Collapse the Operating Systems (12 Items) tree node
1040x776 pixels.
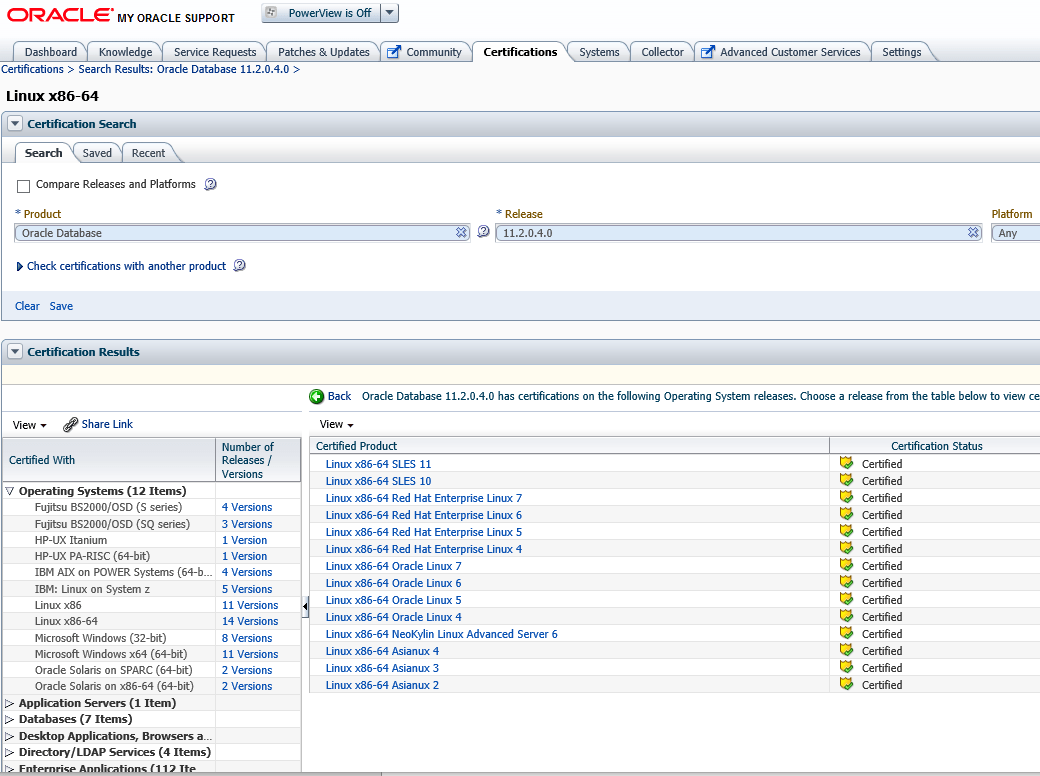(x=9, y=491)
